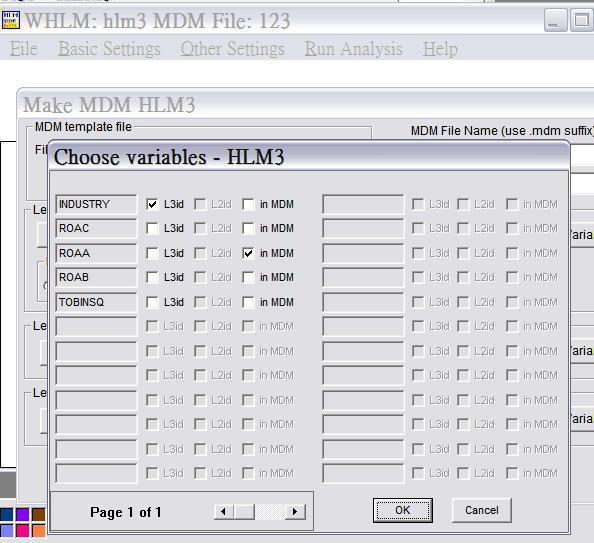The height and width of the screenshot is (543, 594).
Task: Open the Help menu
Action: [440, 49]
